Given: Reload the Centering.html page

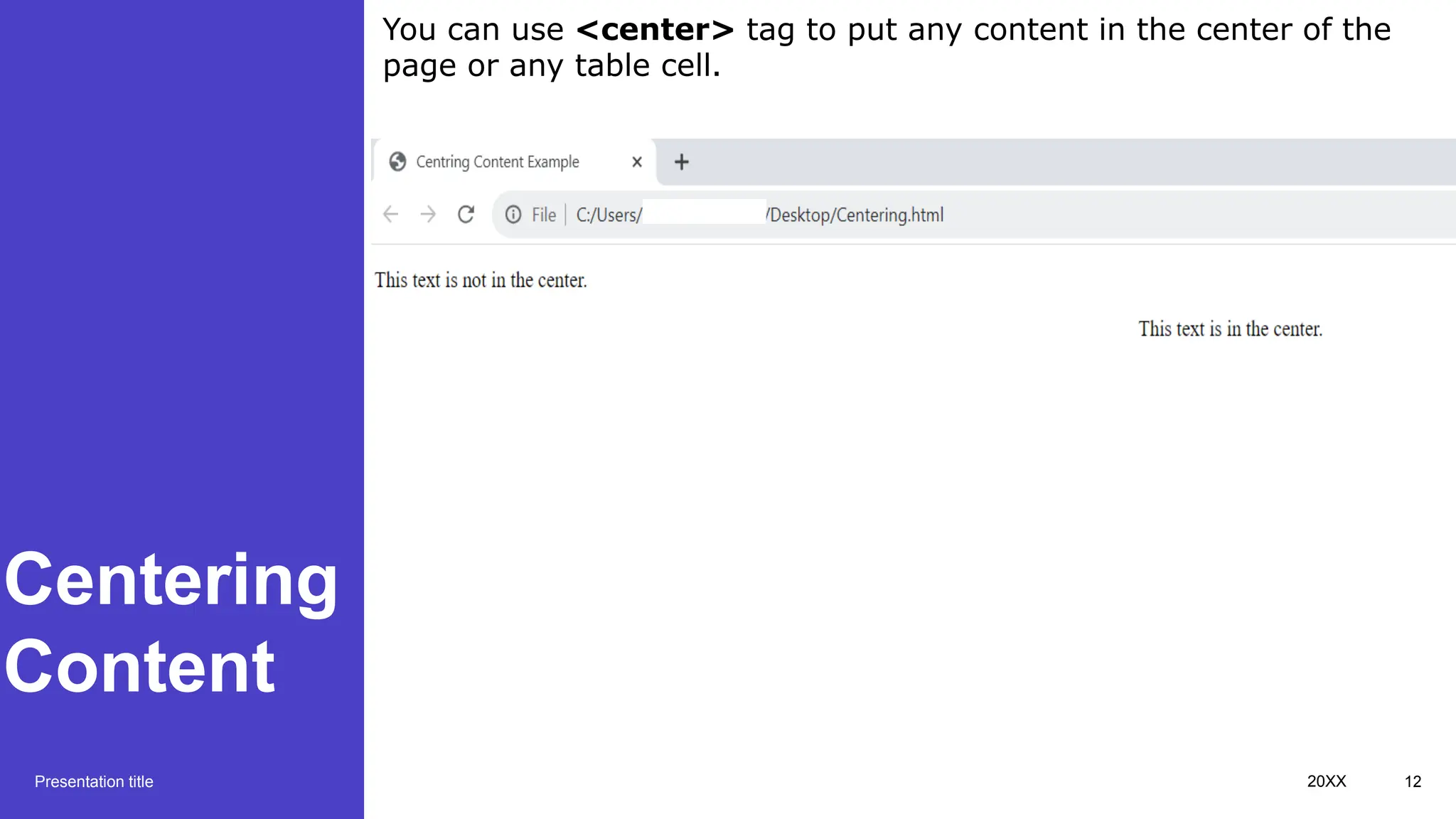Looking at the screenshot, I should tap(466, 214).
